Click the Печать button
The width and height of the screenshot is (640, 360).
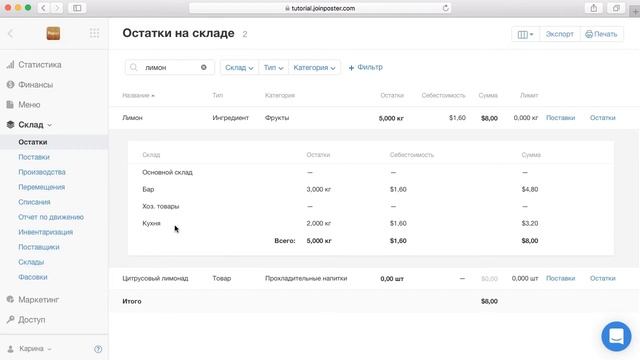click(601, 34)
